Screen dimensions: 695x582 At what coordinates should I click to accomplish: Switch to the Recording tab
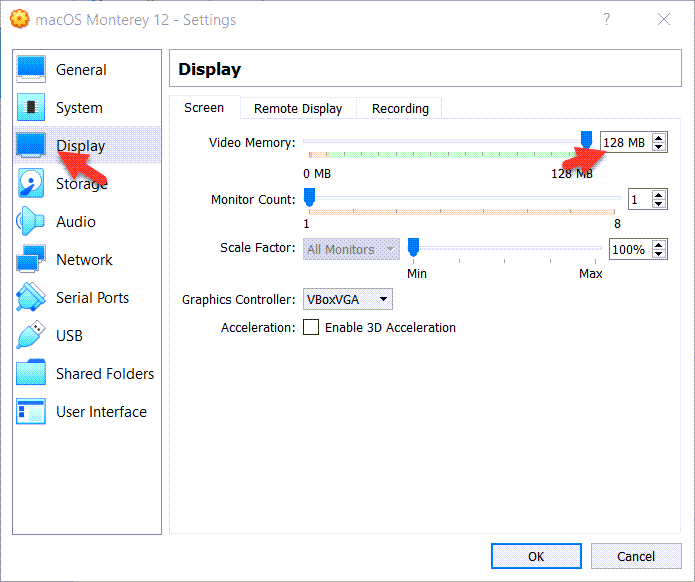pos(400,109)
